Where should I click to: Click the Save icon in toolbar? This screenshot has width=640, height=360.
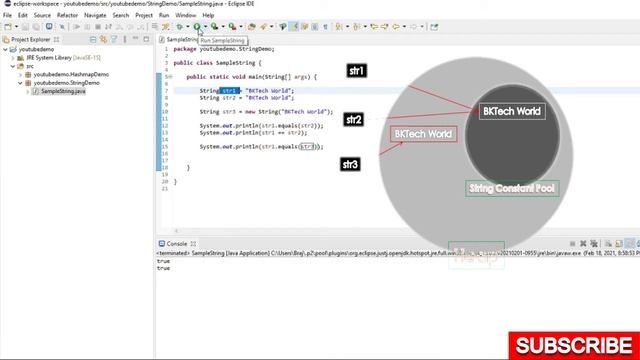click(25, 27)
